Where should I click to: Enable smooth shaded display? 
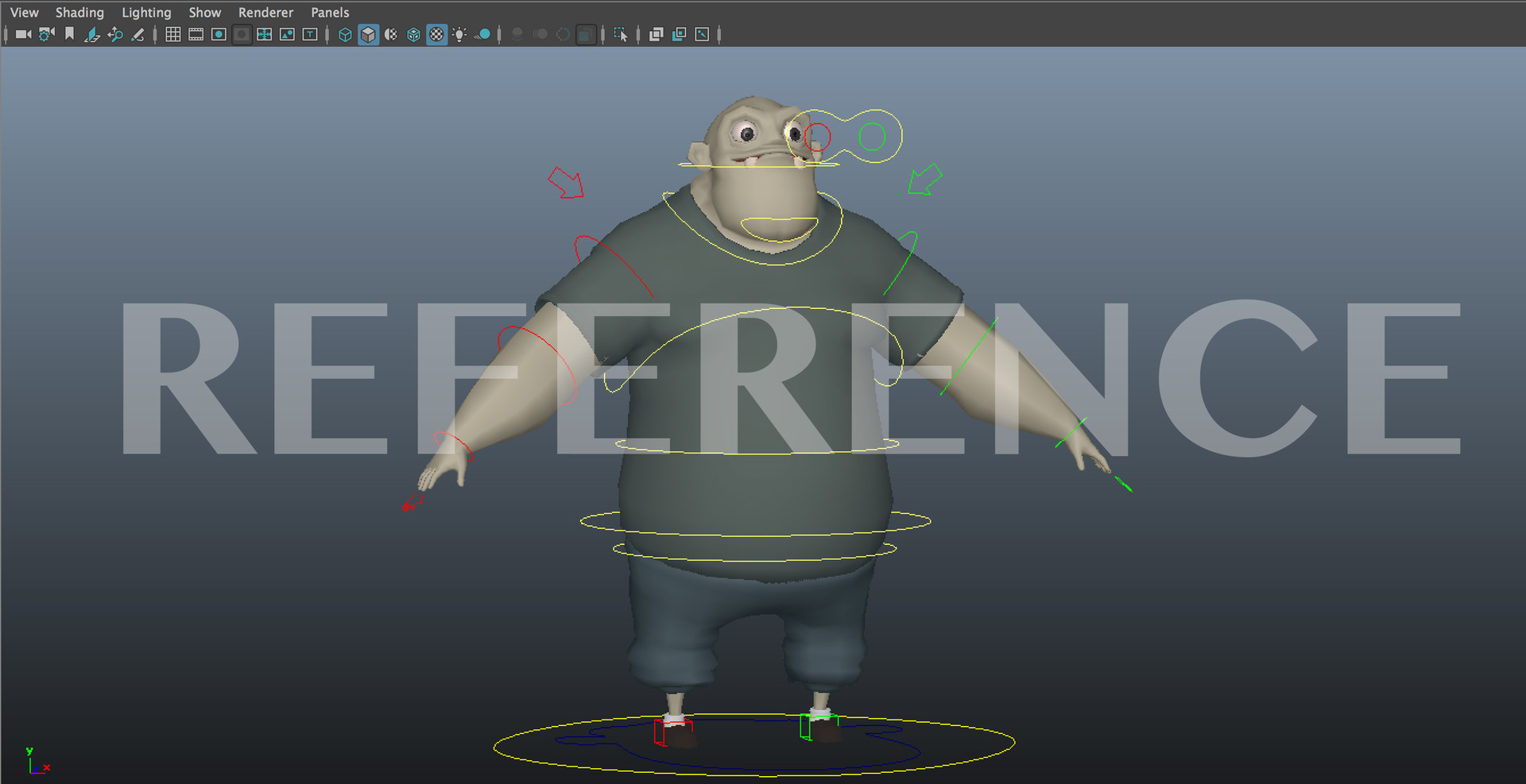pos(367,34)
